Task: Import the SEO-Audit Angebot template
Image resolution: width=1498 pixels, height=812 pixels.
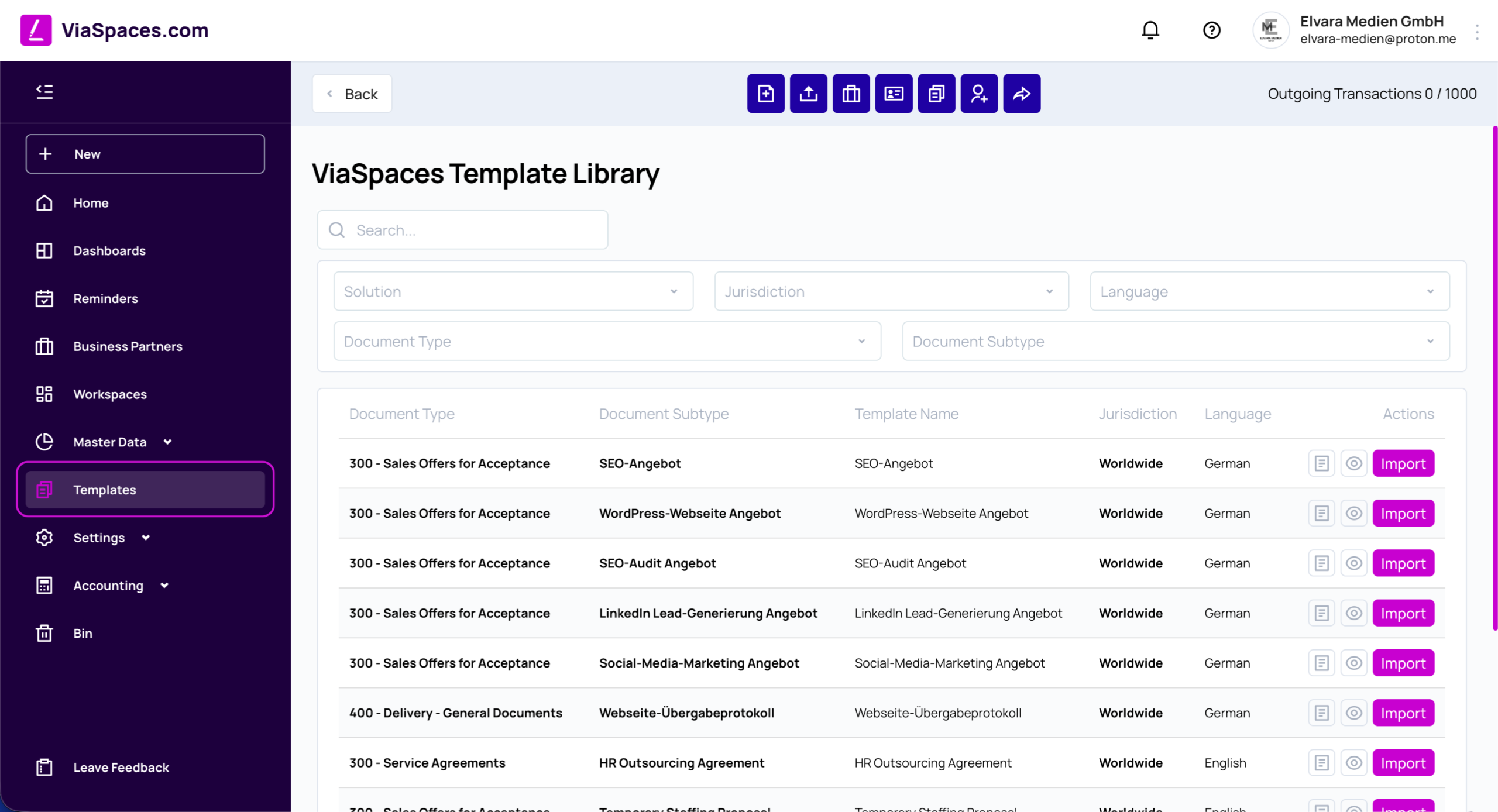Action: (1403, 563)
